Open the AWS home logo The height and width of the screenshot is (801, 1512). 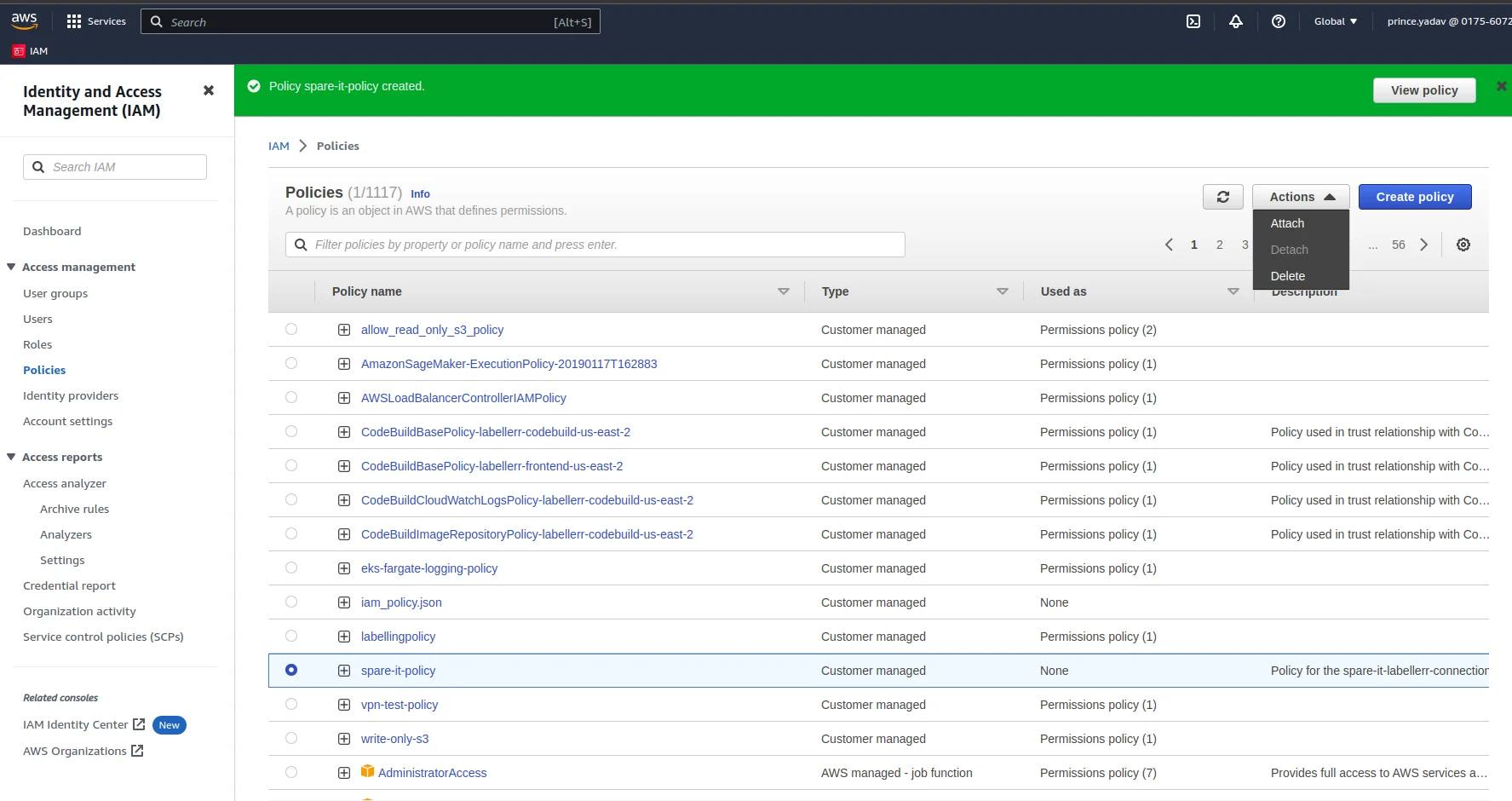click(x=24, y=21)
